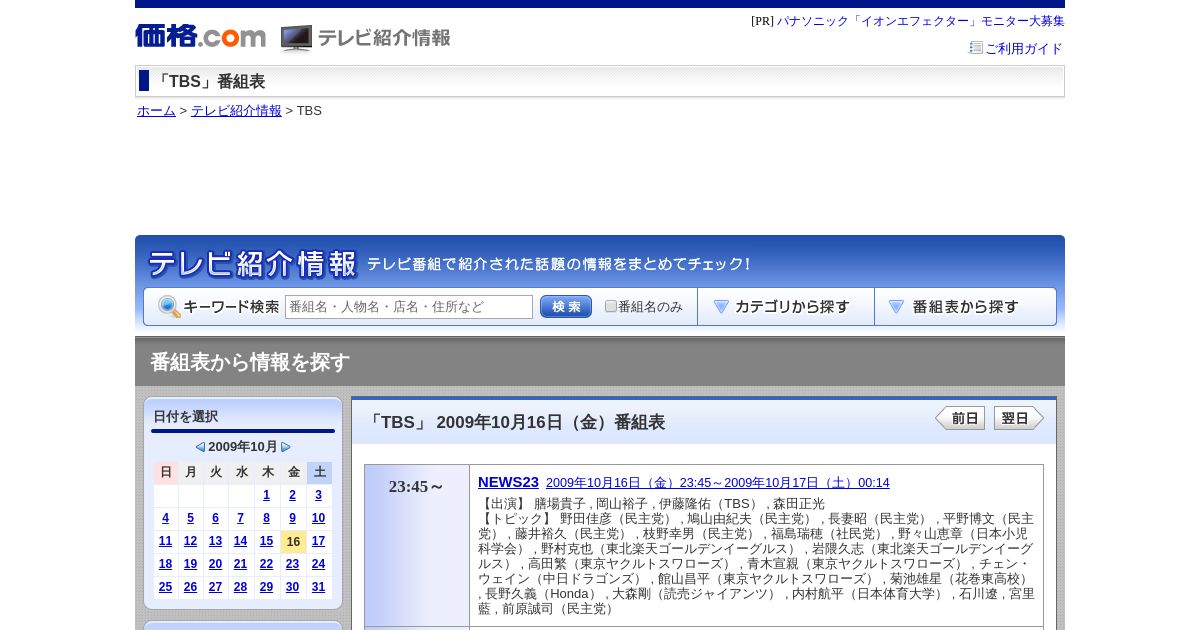Select October 14 in calendar
This screenshot has width=1200, height=630.
(x=241, y=541)
